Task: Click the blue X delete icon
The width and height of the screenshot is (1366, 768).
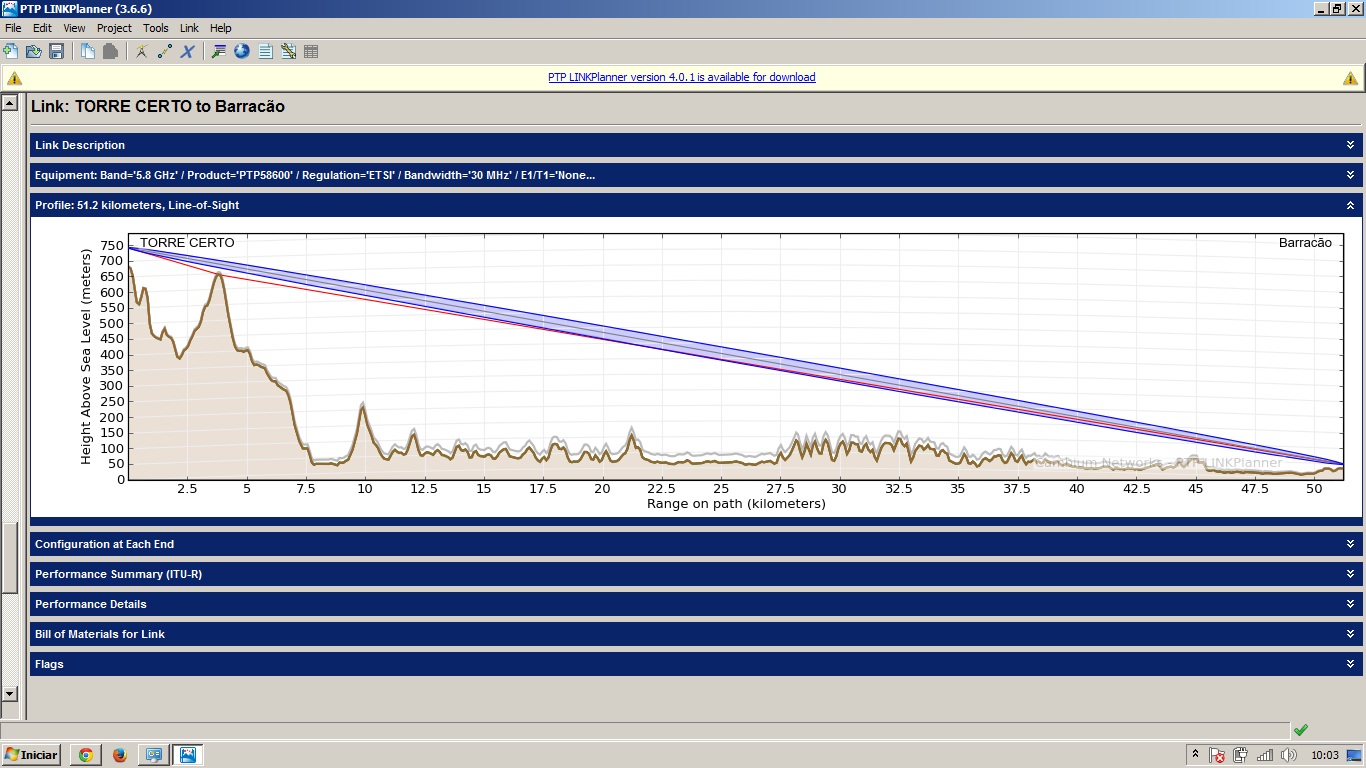Action: (x=187, y=51)
